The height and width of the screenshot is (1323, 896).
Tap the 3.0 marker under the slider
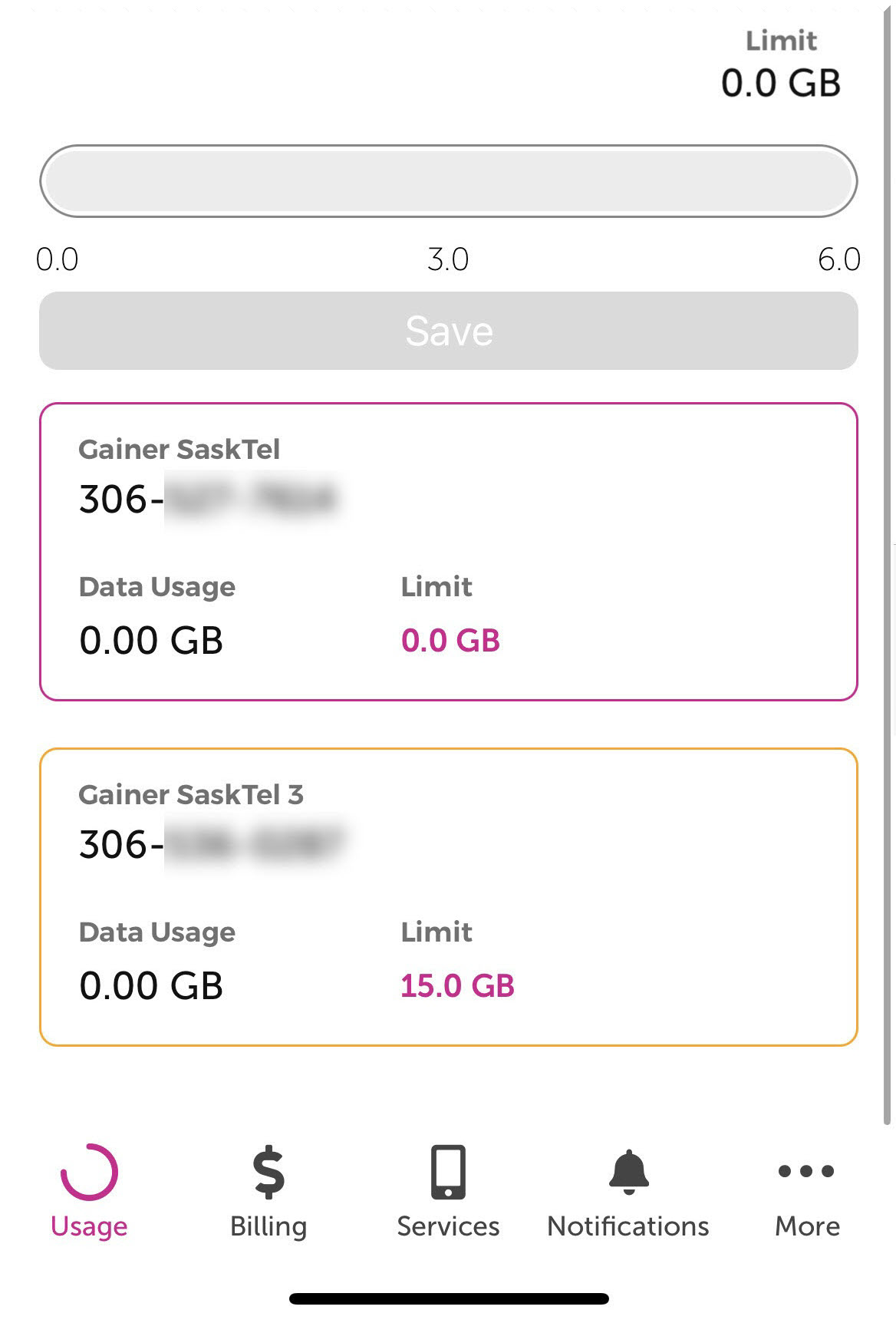pos(449,259)
